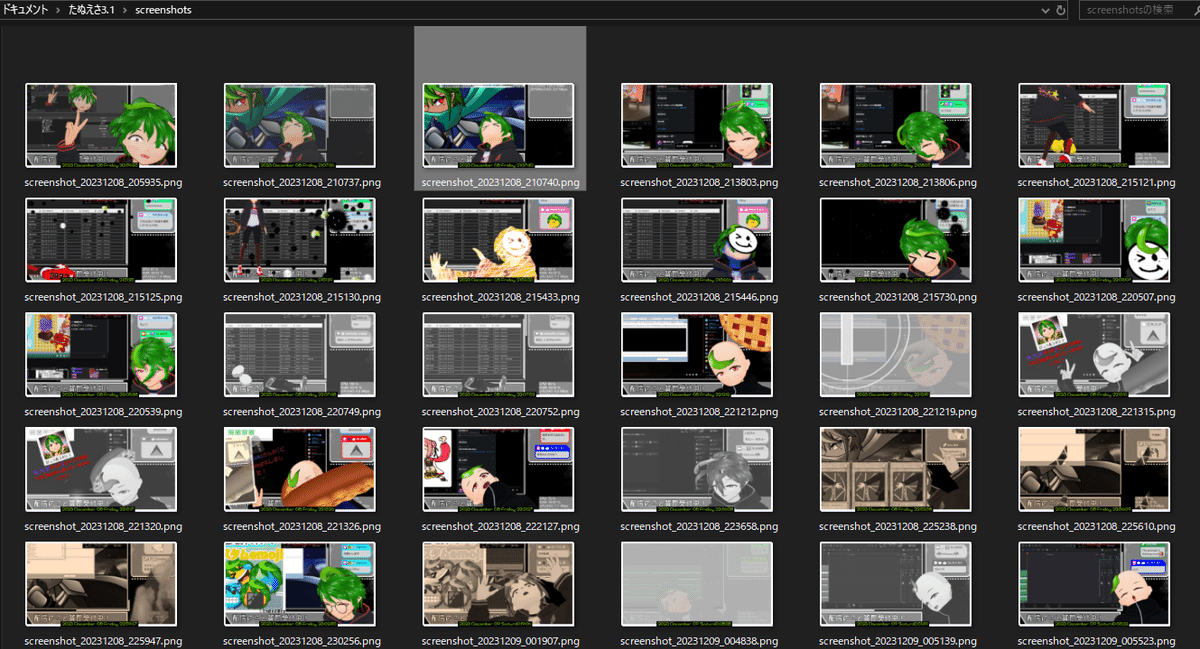Viewport: 1200px width, 649px height.
Task: Select thumbnail screenshot_20231208_215121.png
Action: 1094,125
